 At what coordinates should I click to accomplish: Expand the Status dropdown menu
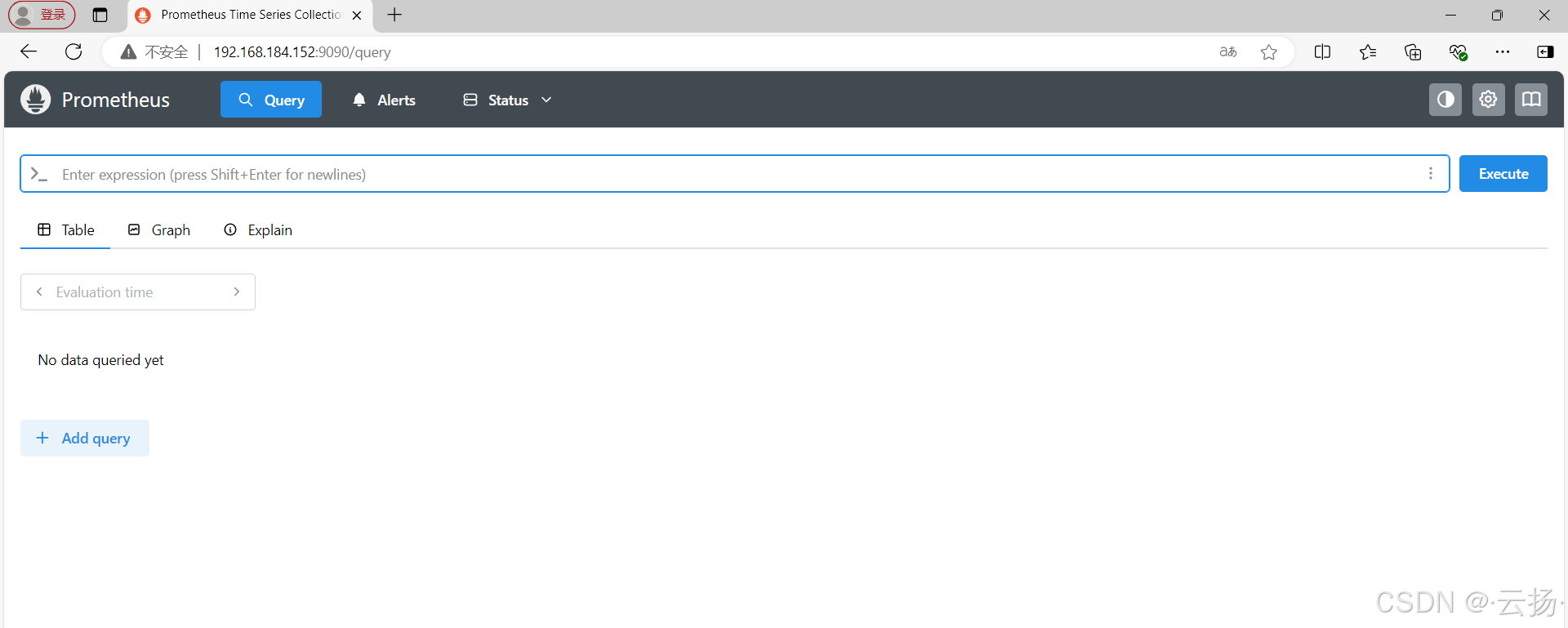click(507, 100)
